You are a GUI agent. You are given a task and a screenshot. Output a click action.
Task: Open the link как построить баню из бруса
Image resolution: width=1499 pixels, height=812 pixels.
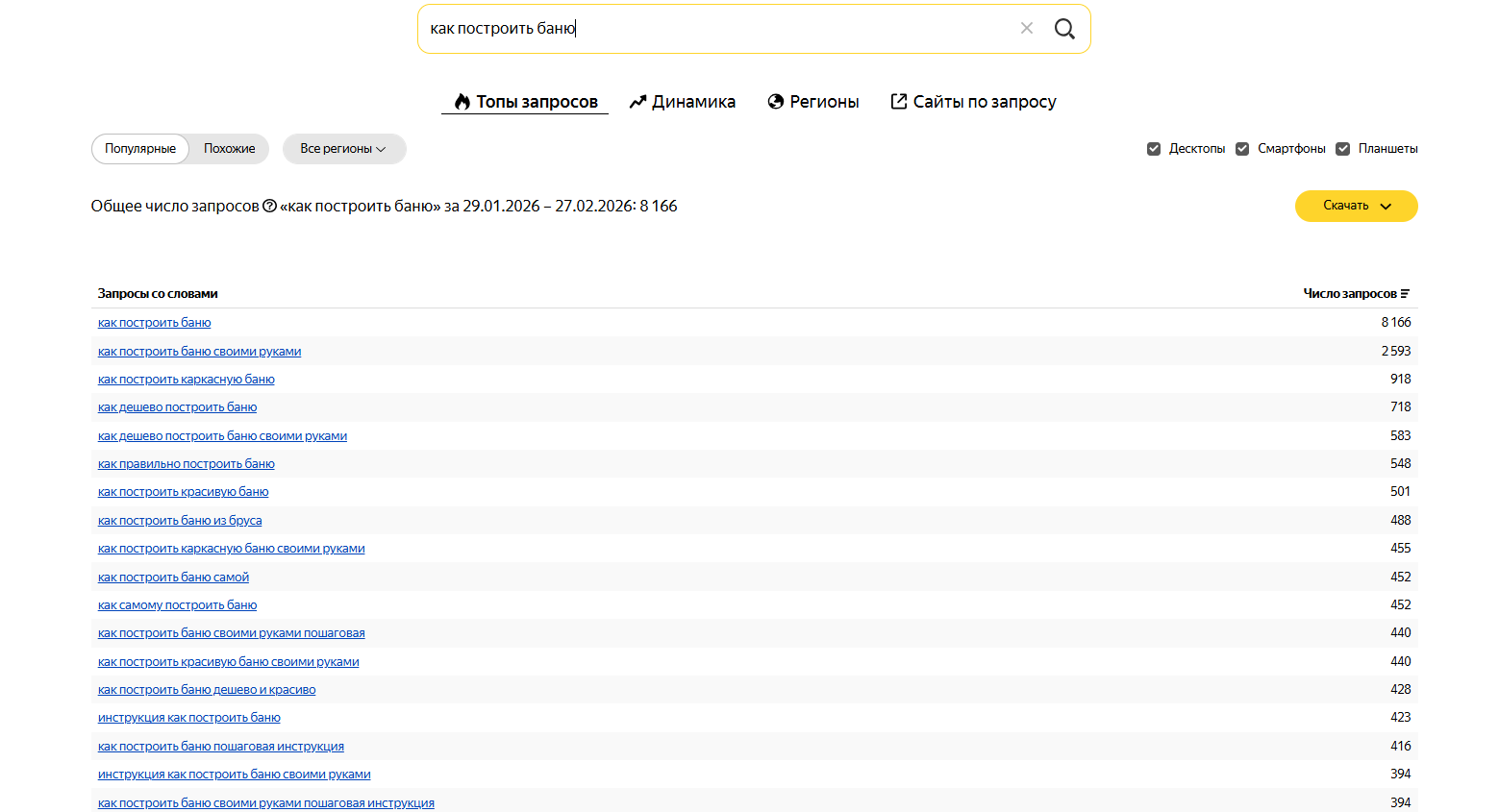180,521
